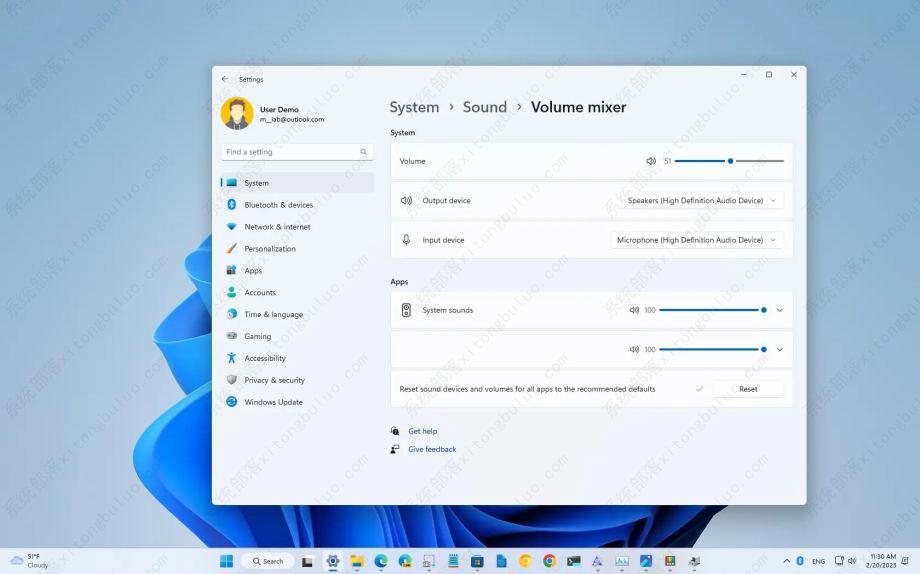The image size is (920, 574).
Task: Open the Get help link
Action: tap(422, 431)
